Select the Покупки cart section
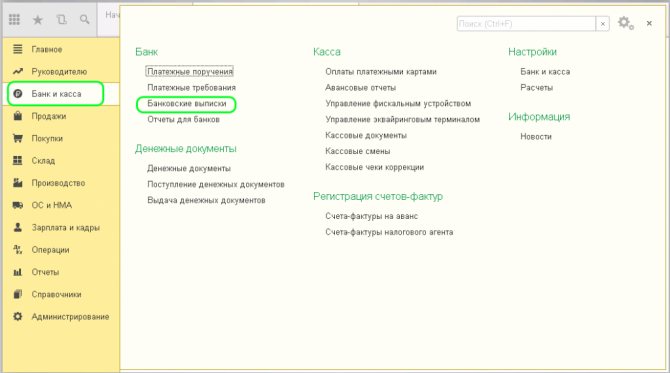This screenshot has width=670, height=373. (x=47, y=138)
